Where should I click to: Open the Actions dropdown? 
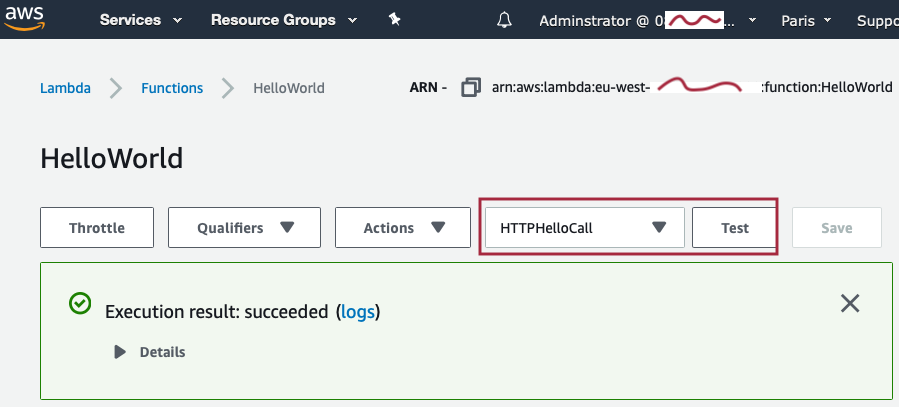[403, 228]
